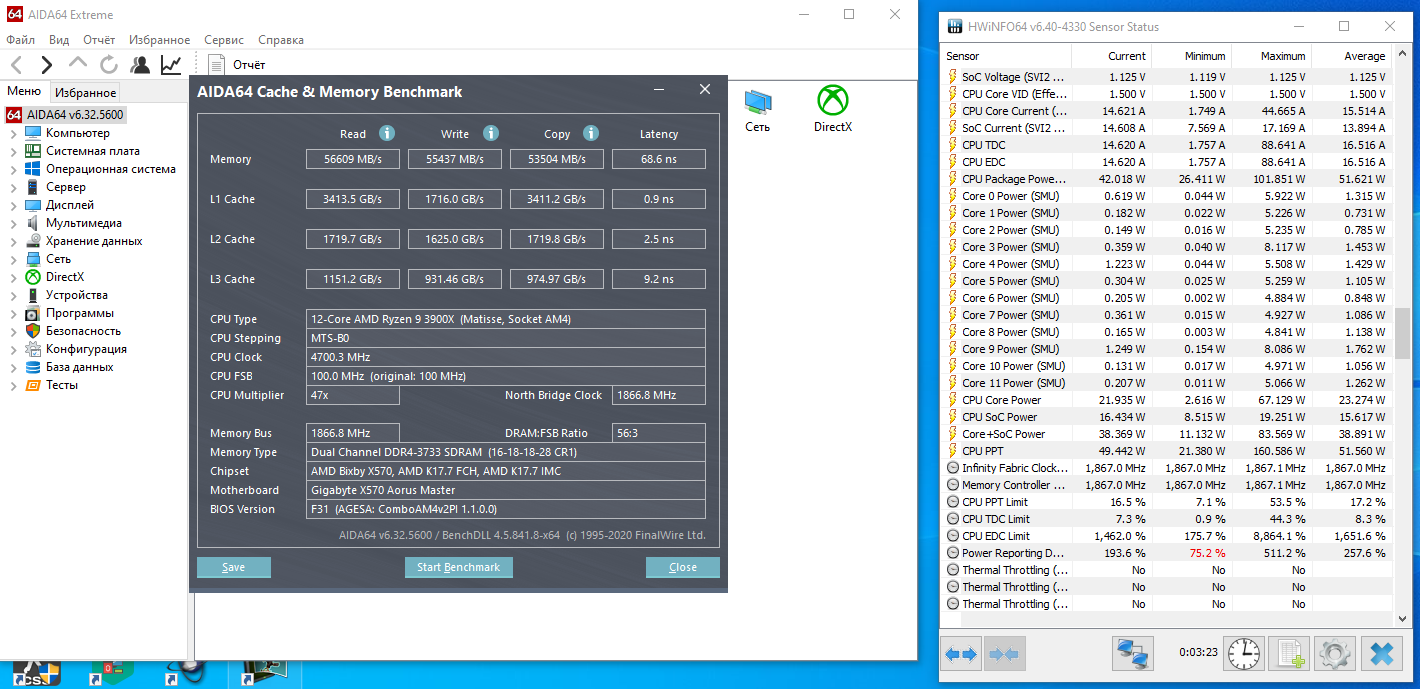Click the info icon next to Copy
Image resolution: width=1420 pixels, height=689 pixels.
(x=591, y=133)
